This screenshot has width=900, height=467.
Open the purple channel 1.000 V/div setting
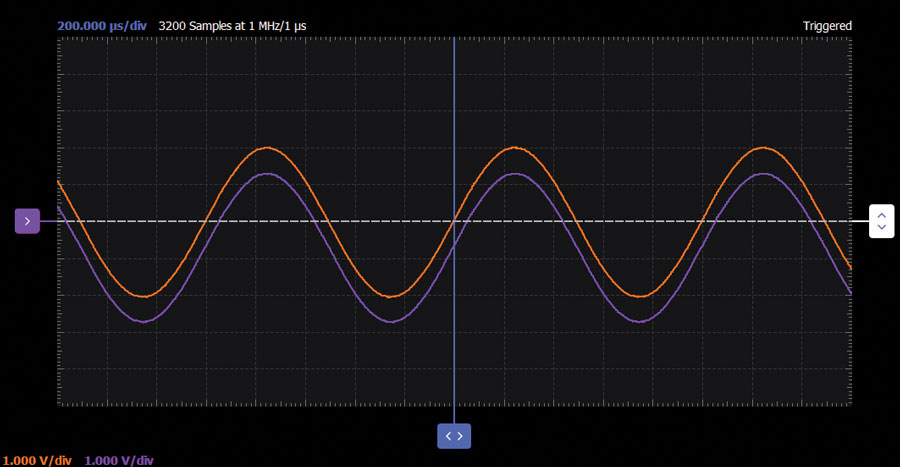click(119, 460)
